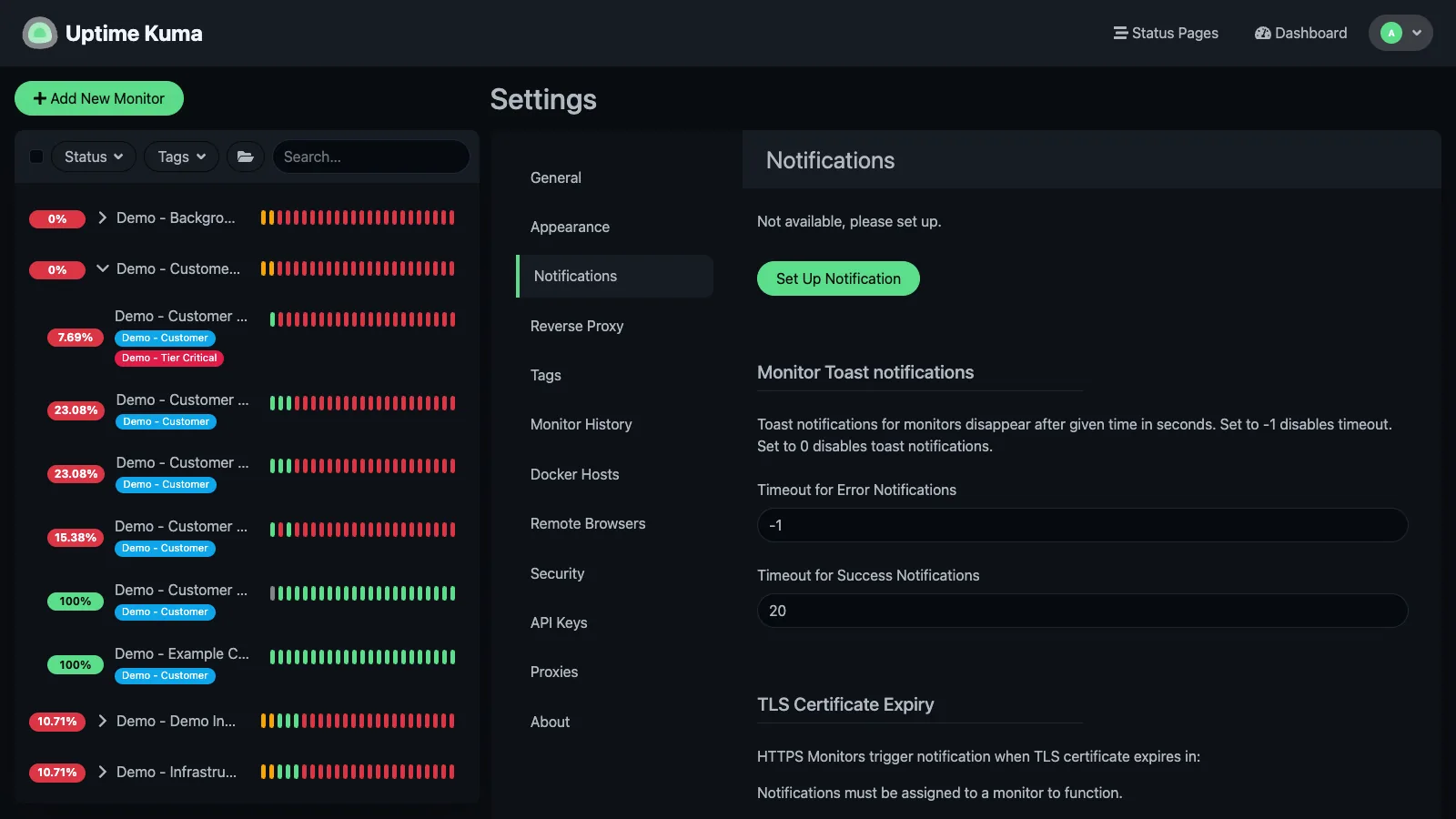Open the profile dropdown arrow
This screenshot has width=1456, height=819.
point(1417,33)
